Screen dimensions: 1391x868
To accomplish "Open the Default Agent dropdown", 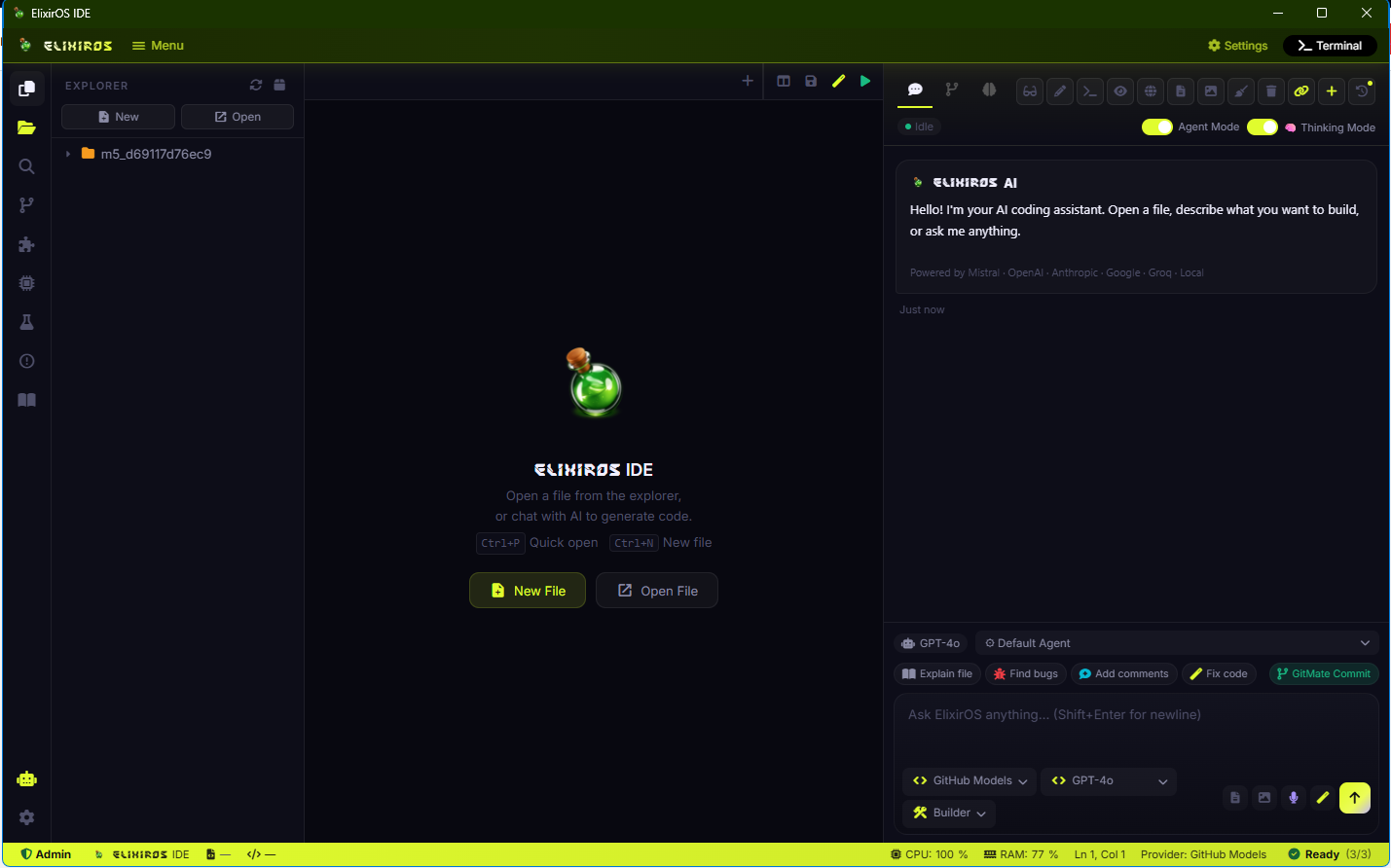I will (1177, 643).
